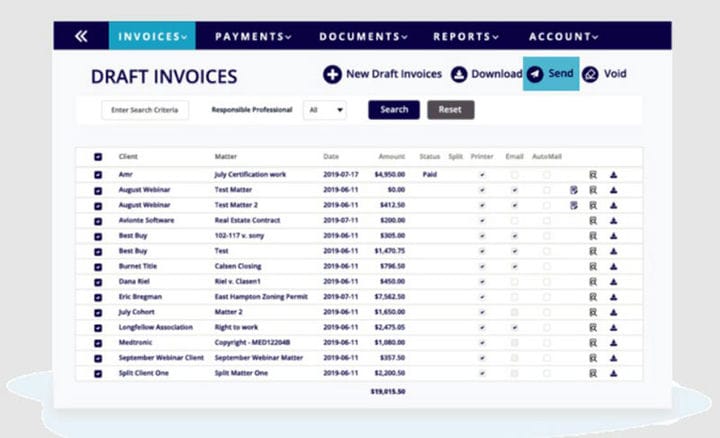This screenshot has width=720, height=438.
Task: Sort table by Matter column header
Action: pos(226,157)
